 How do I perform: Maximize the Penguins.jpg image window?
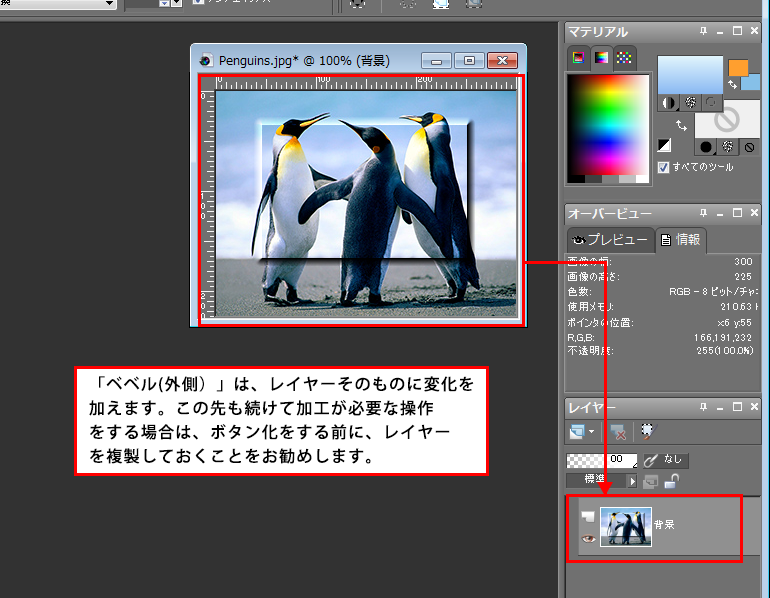[x=469, y=60]
